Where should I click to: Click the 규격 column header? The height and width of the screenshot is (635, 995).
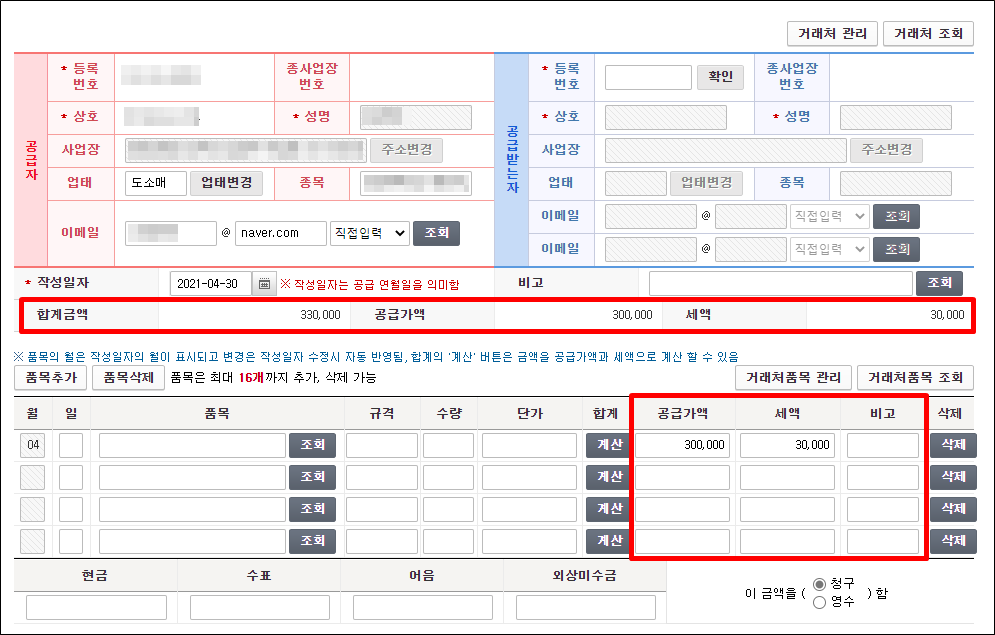pyautogui.click(x=382, y=414)
